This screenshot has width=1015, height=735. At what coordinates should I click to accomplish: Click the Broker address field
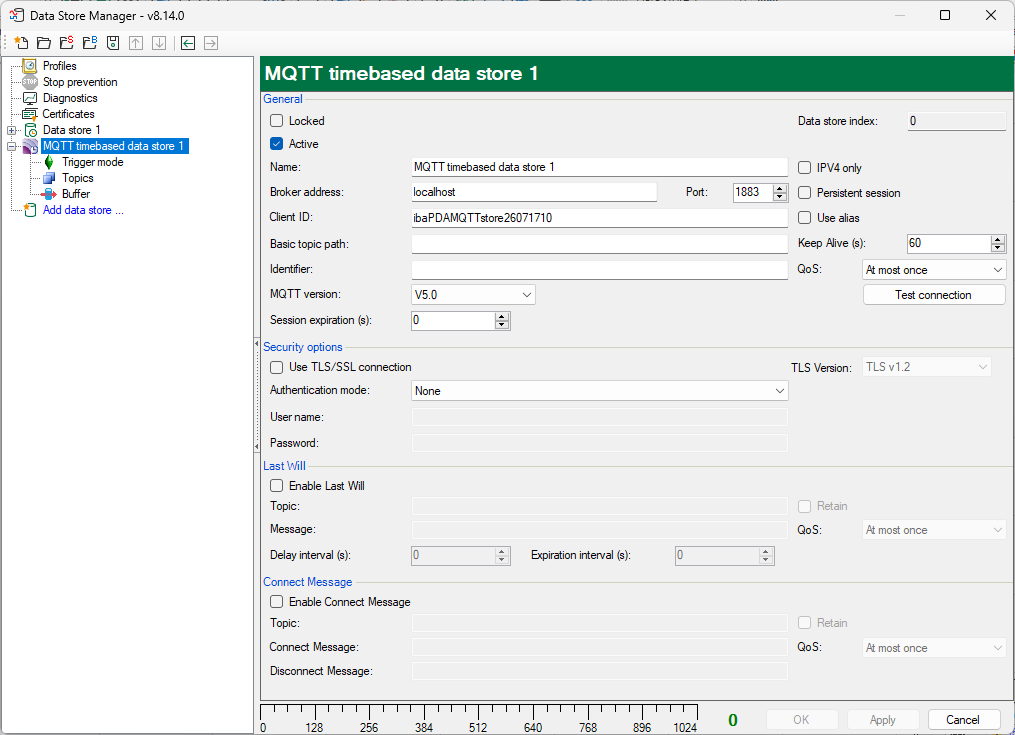pyautogui.click(x=534, y=192)
